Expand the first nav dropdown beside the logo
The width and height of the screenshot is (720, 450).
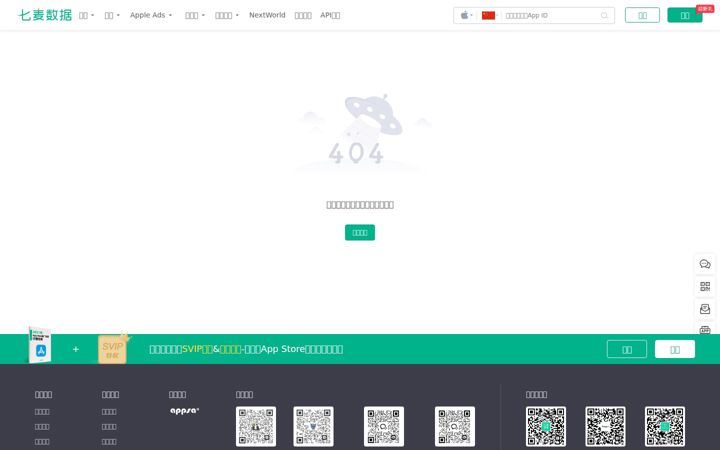point(86,15)
